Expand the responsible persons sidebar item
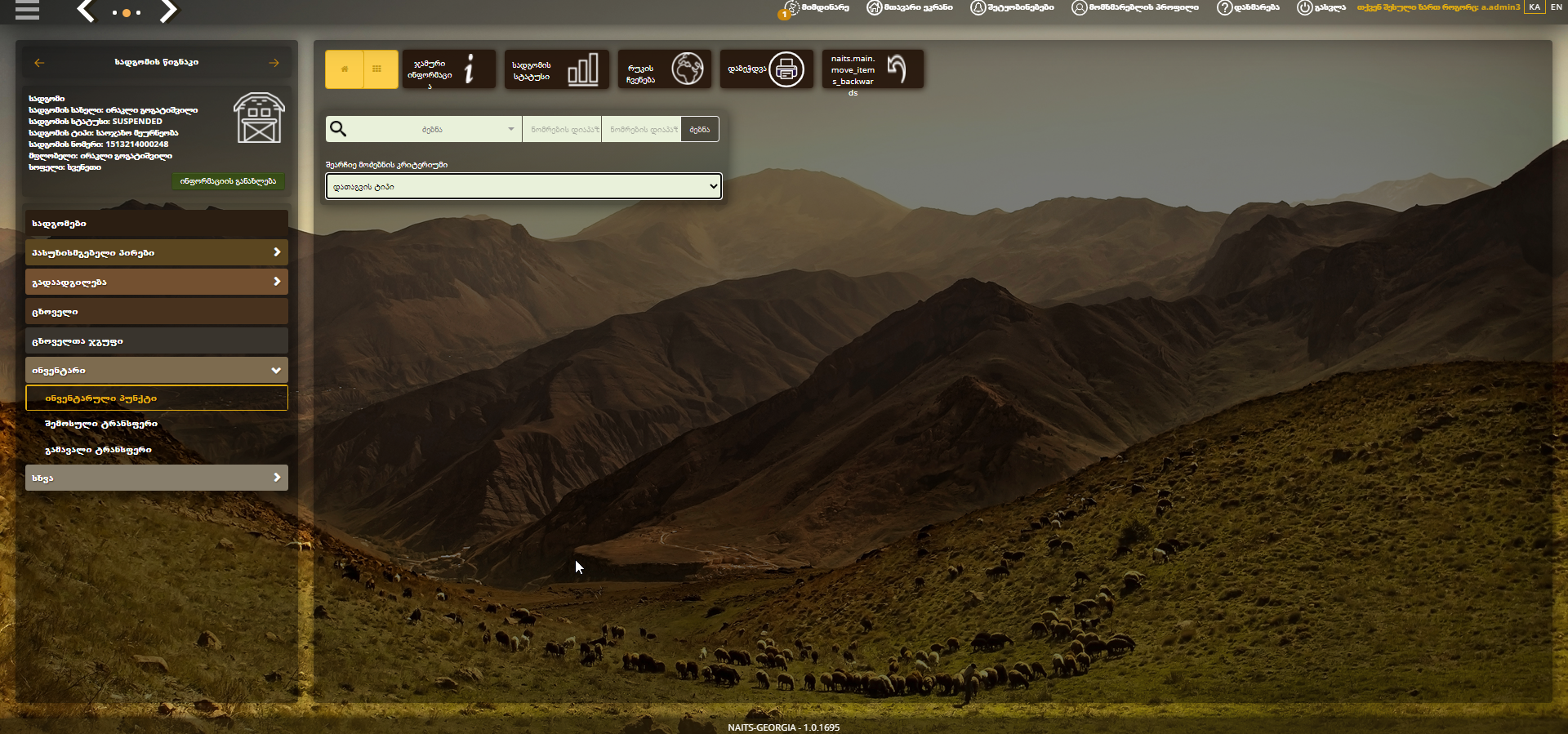This screenshot has height=734, width=1568. [157, 252]
